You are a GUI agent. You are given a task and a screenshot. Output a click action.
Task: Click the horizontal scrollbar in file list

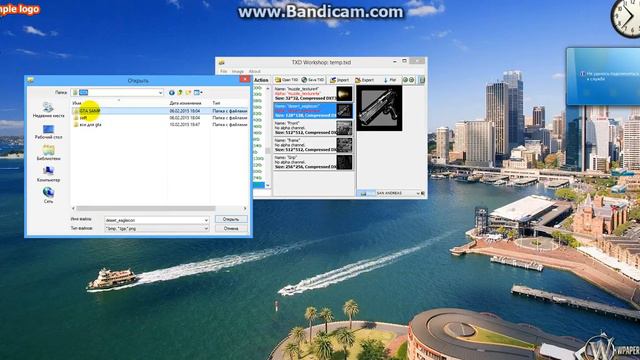click(145, 208)
